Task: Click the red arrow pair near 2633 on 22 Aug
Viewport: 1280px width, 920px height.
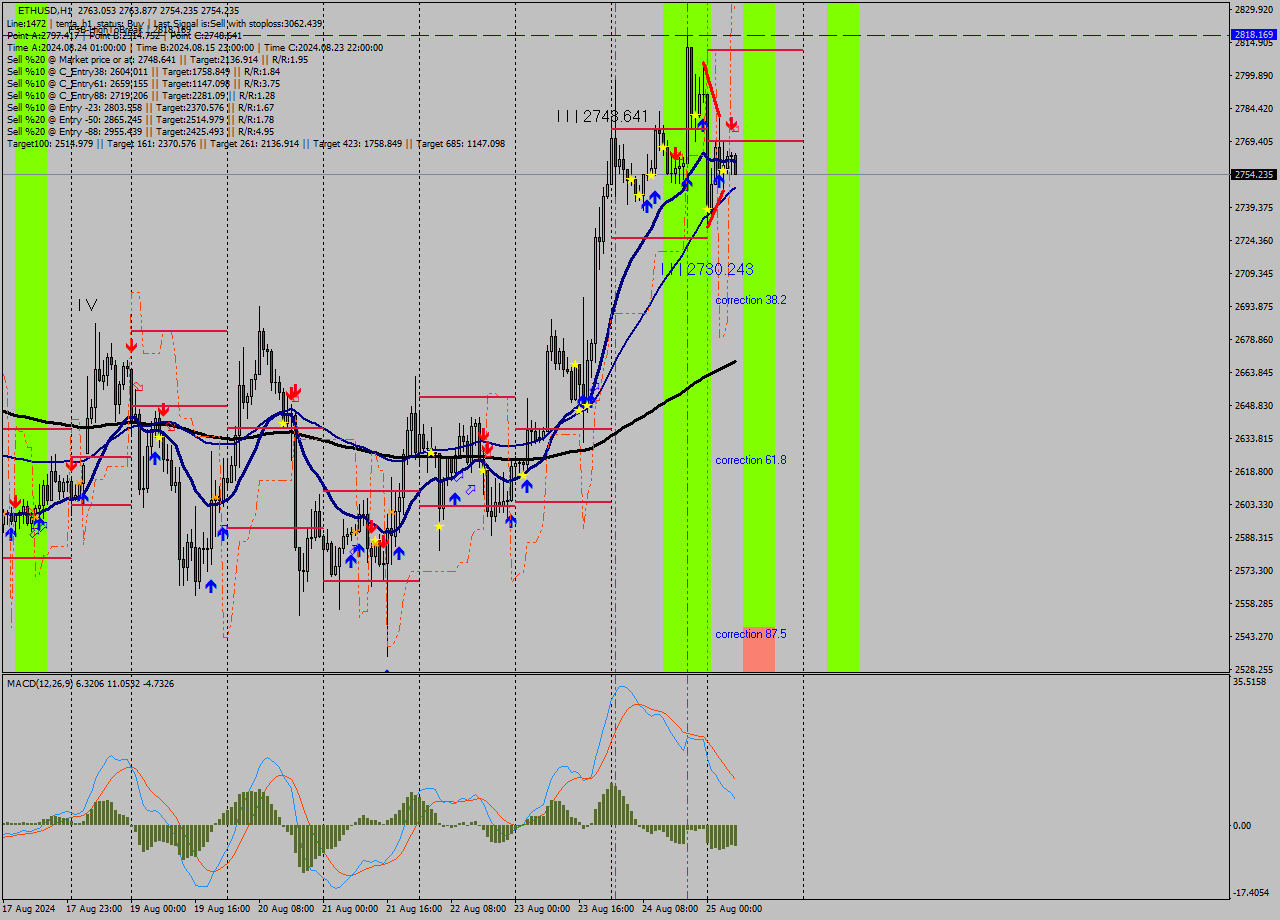Action: 484,441
